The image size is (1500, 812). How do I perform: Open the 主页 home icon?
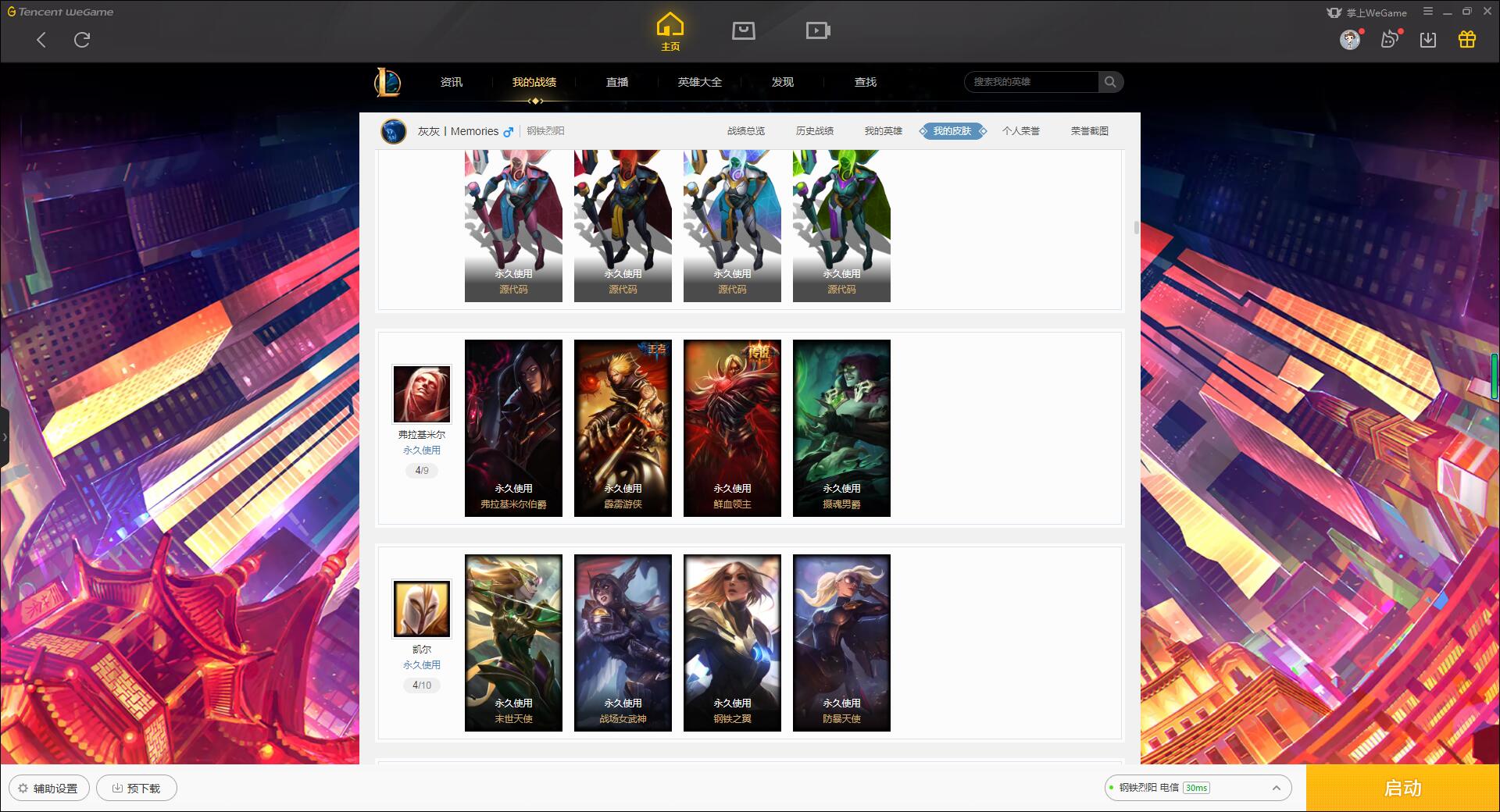pyautogui.click(x=670, y=32)
